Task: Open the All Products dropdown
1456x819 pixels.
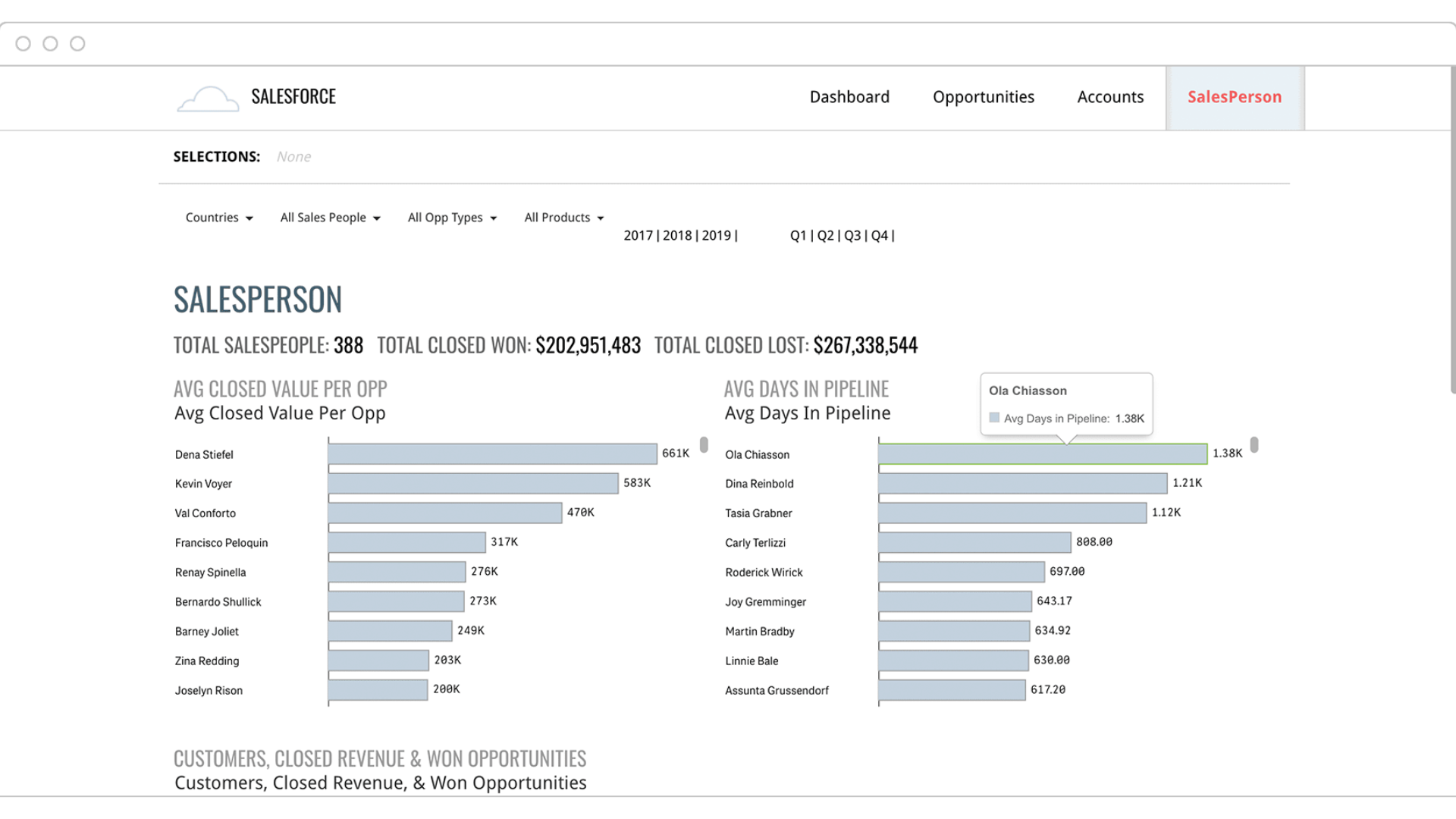Action: click(563, 218)
